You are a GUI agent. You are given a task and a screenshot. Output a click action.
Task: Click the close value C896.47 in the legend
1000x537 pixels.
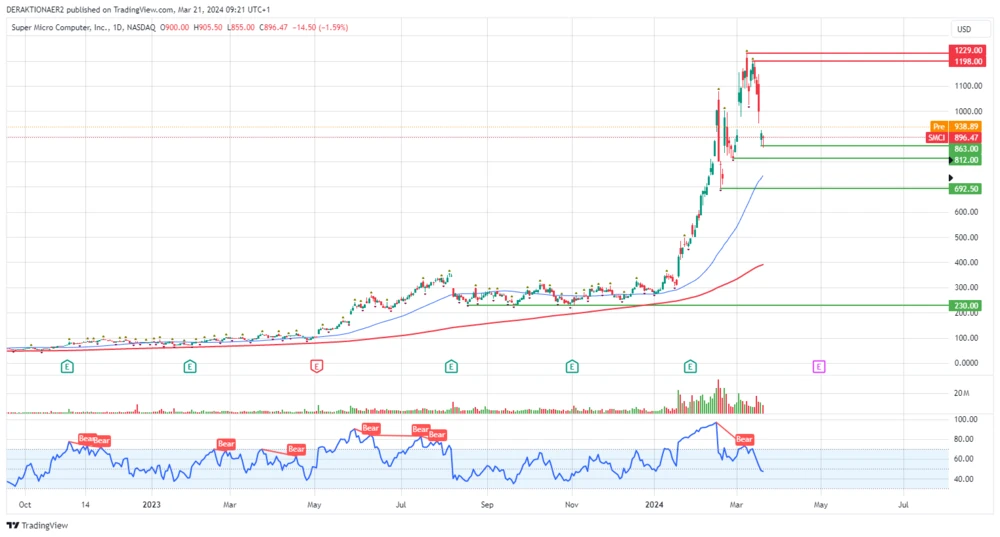pyautogui.click(x=274, y=27)
